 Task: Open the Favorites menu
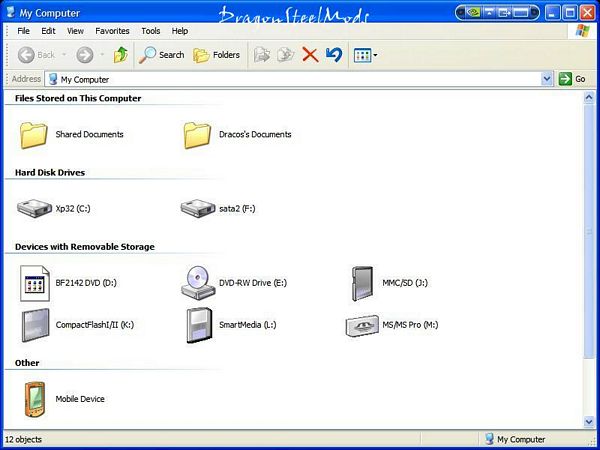[112, 31]
